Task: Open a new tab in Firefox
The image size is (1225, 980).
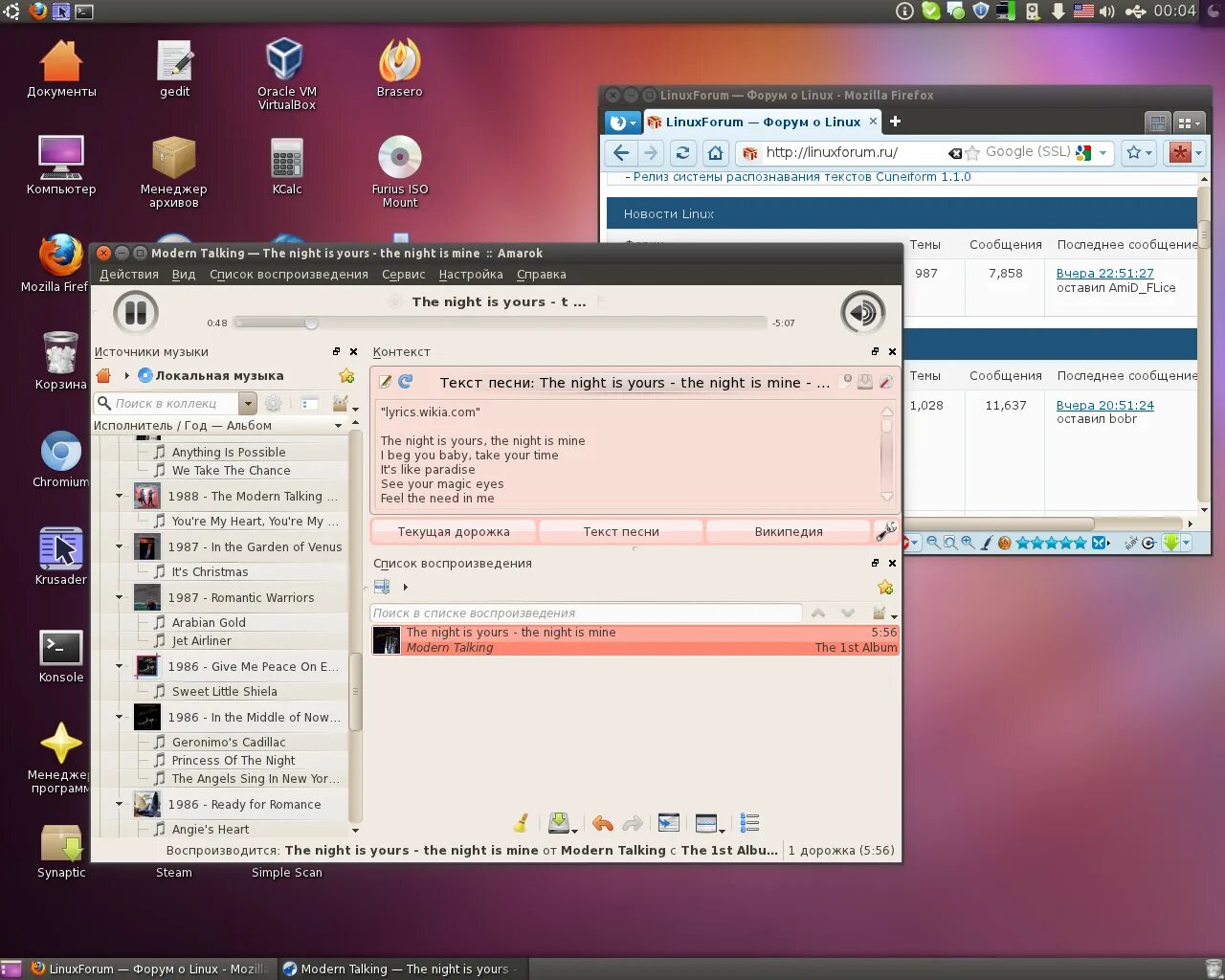Action: pyautogui.click(x=895, y=122)
